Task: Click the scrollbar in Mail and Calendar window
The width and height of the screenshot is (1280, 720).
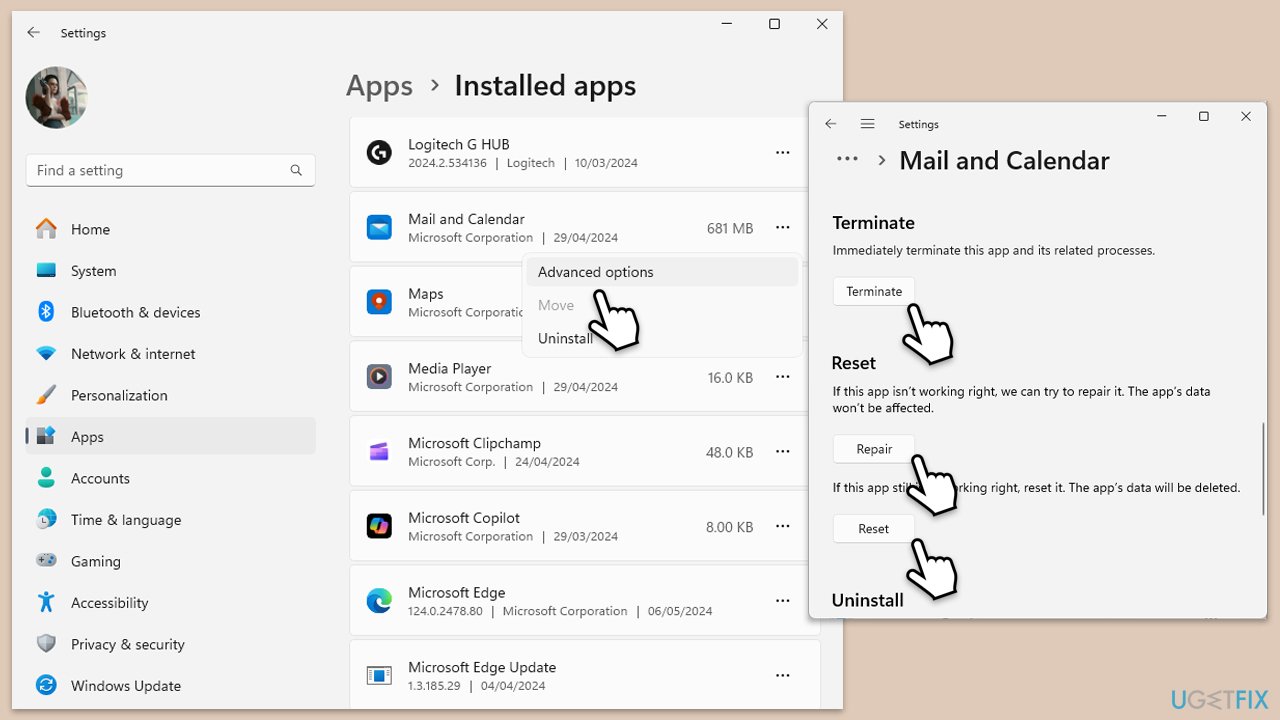Action: (x=1263, y=470)
